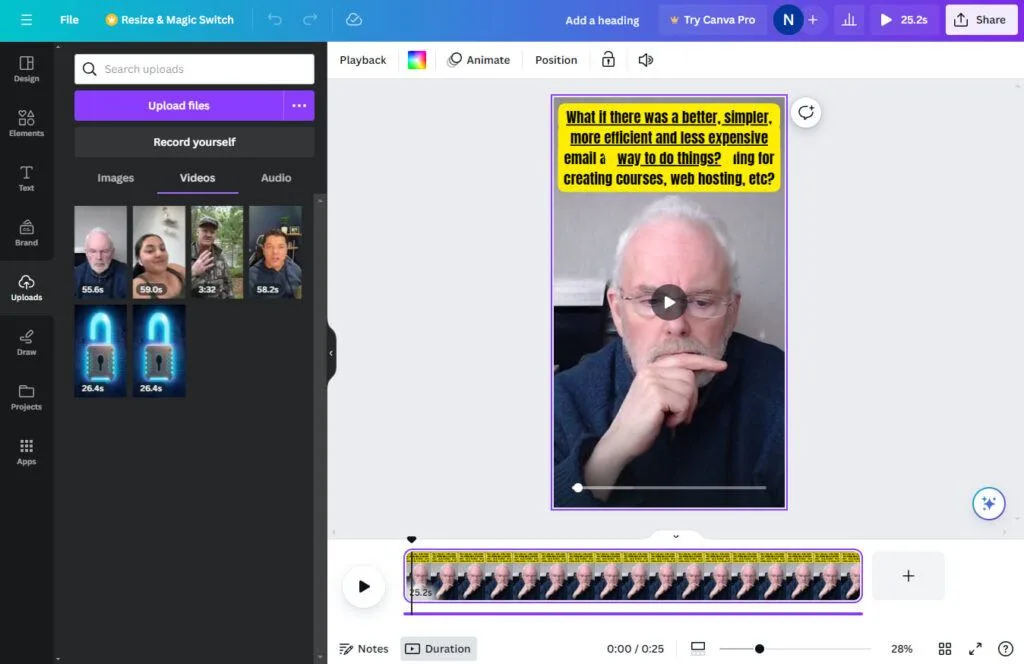Toggle the lock on the selected video

click(608, 60)
